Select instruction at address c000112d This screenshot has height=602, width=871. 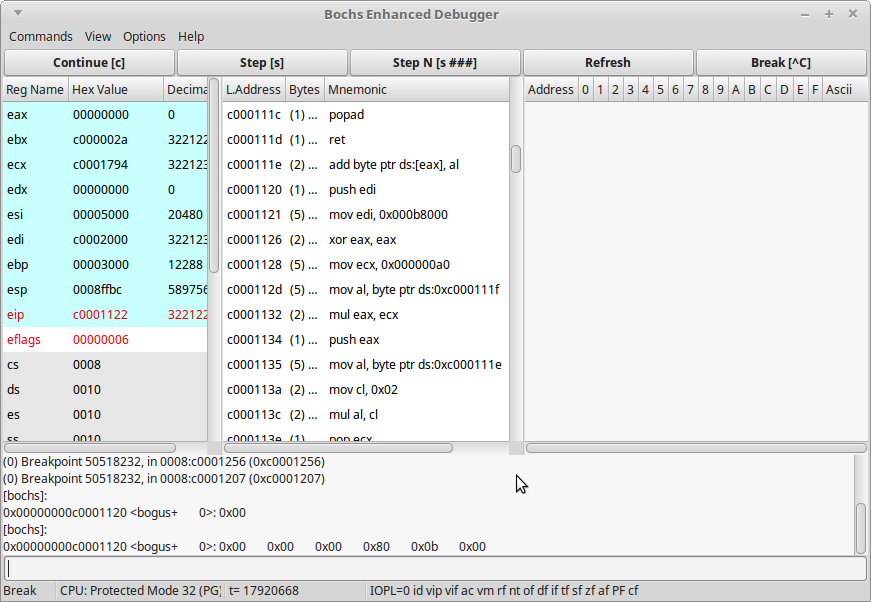click(x=366, y=289)
